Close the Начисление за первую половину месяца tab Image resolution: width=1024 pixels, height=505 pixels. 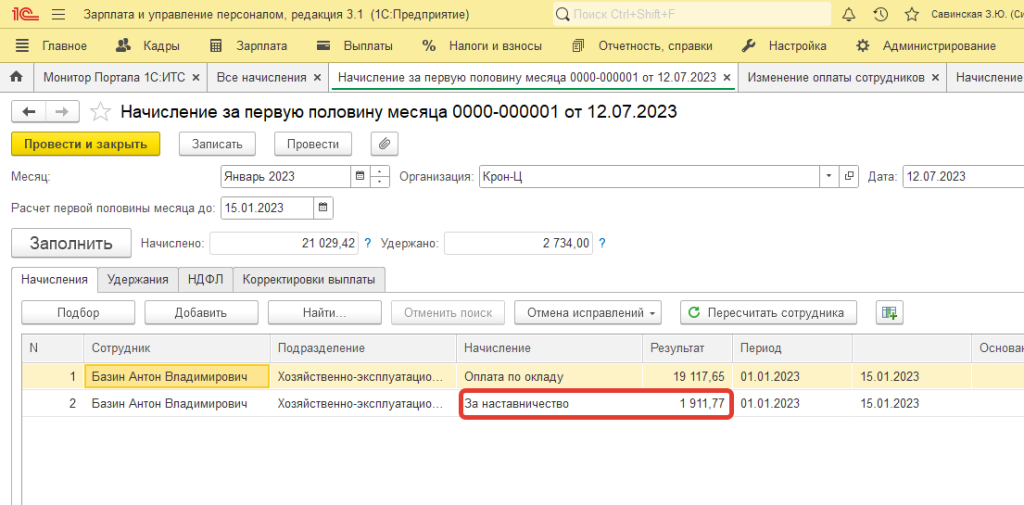[x=726, y=77]
